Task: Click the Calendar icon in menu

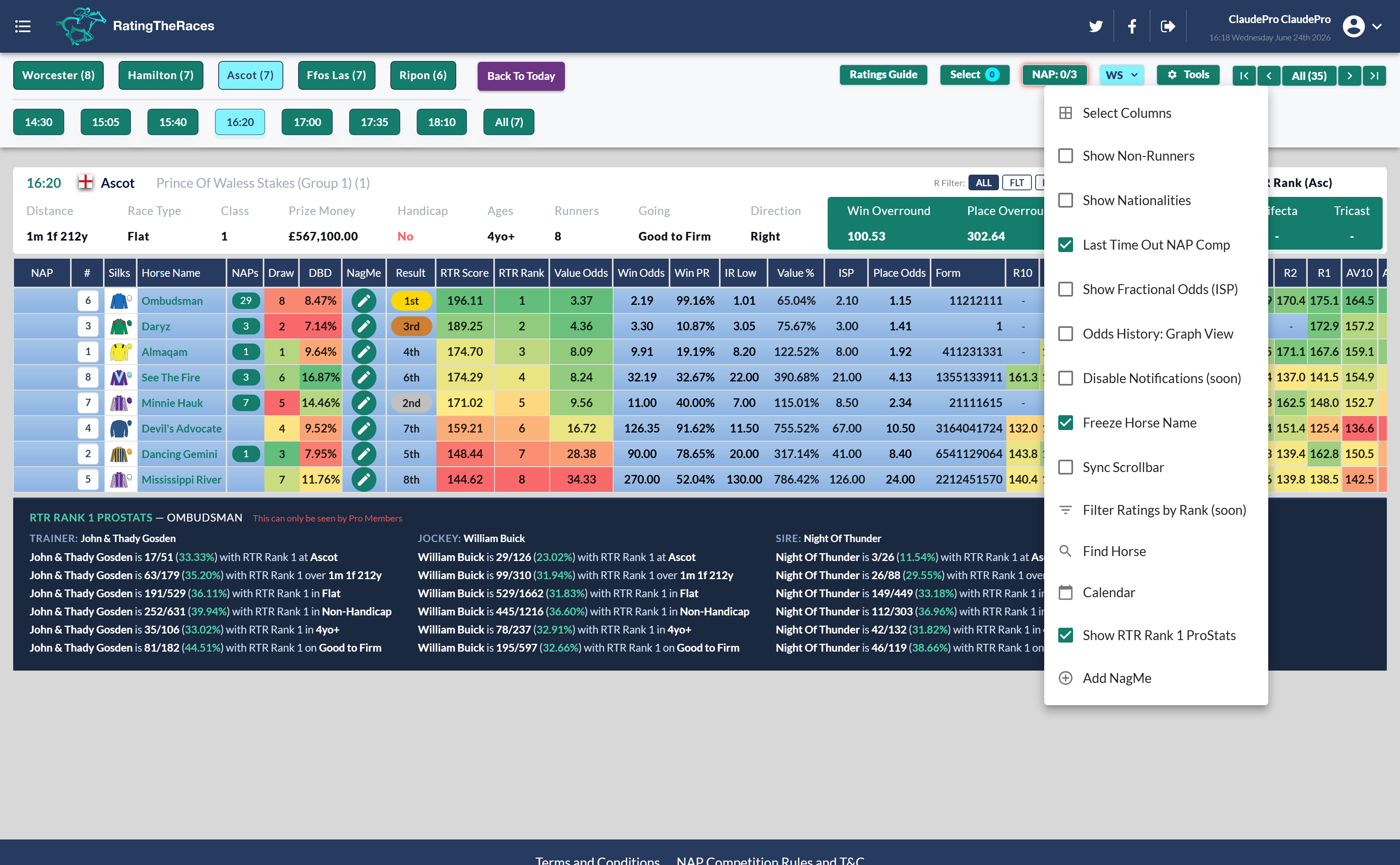Action: click(x=1065, y=592)
